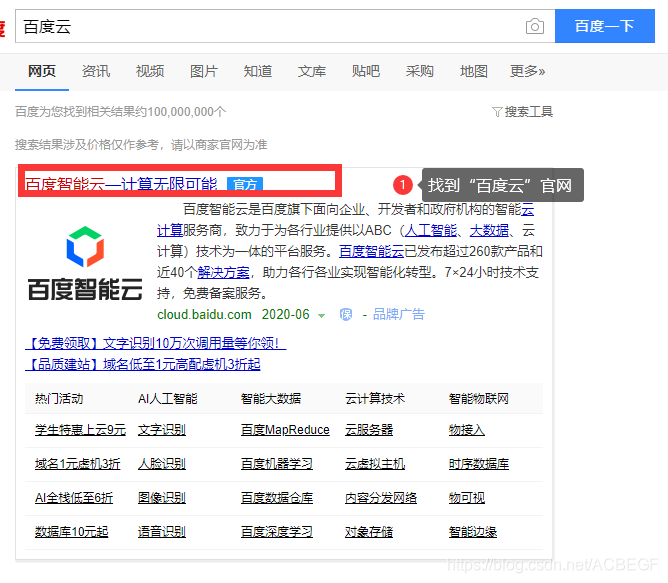Open the 物可视 link
This screenshot has height=583, width=668.
coord(466,498)
